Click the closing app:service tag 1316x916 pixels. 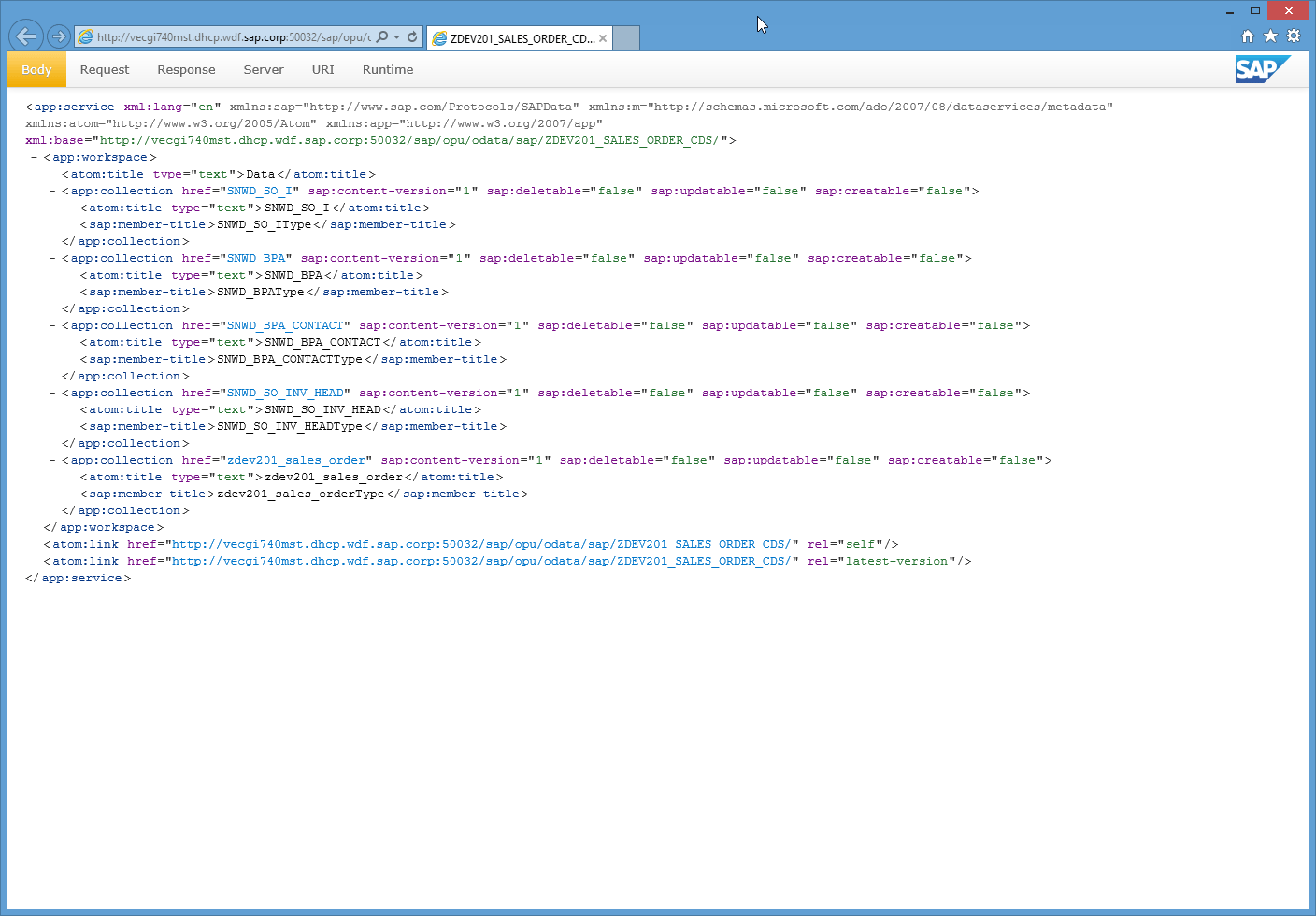click(x=79, y=578)
